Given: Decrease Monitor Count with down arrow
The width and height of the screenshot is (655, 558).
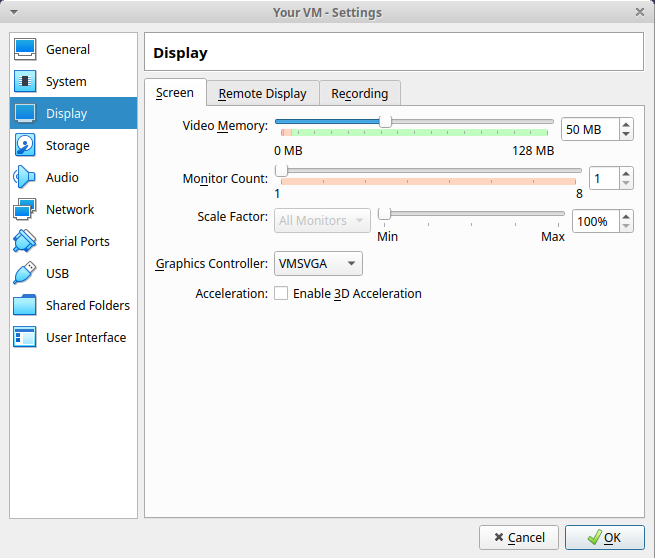Looking at the screenshot, I should (626, 183).
